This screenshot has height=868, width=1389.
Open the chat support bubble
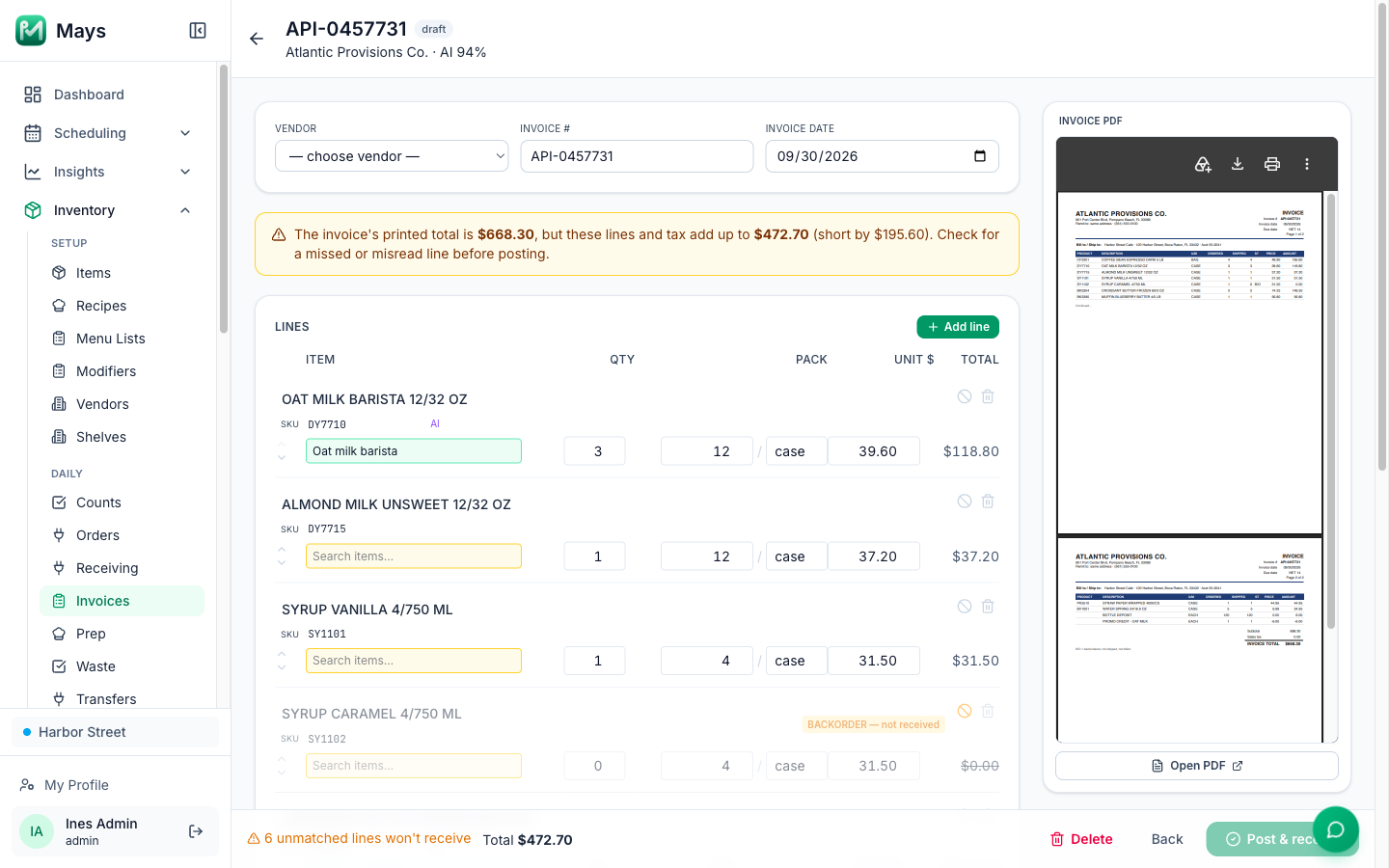(x=1336, y=829)
